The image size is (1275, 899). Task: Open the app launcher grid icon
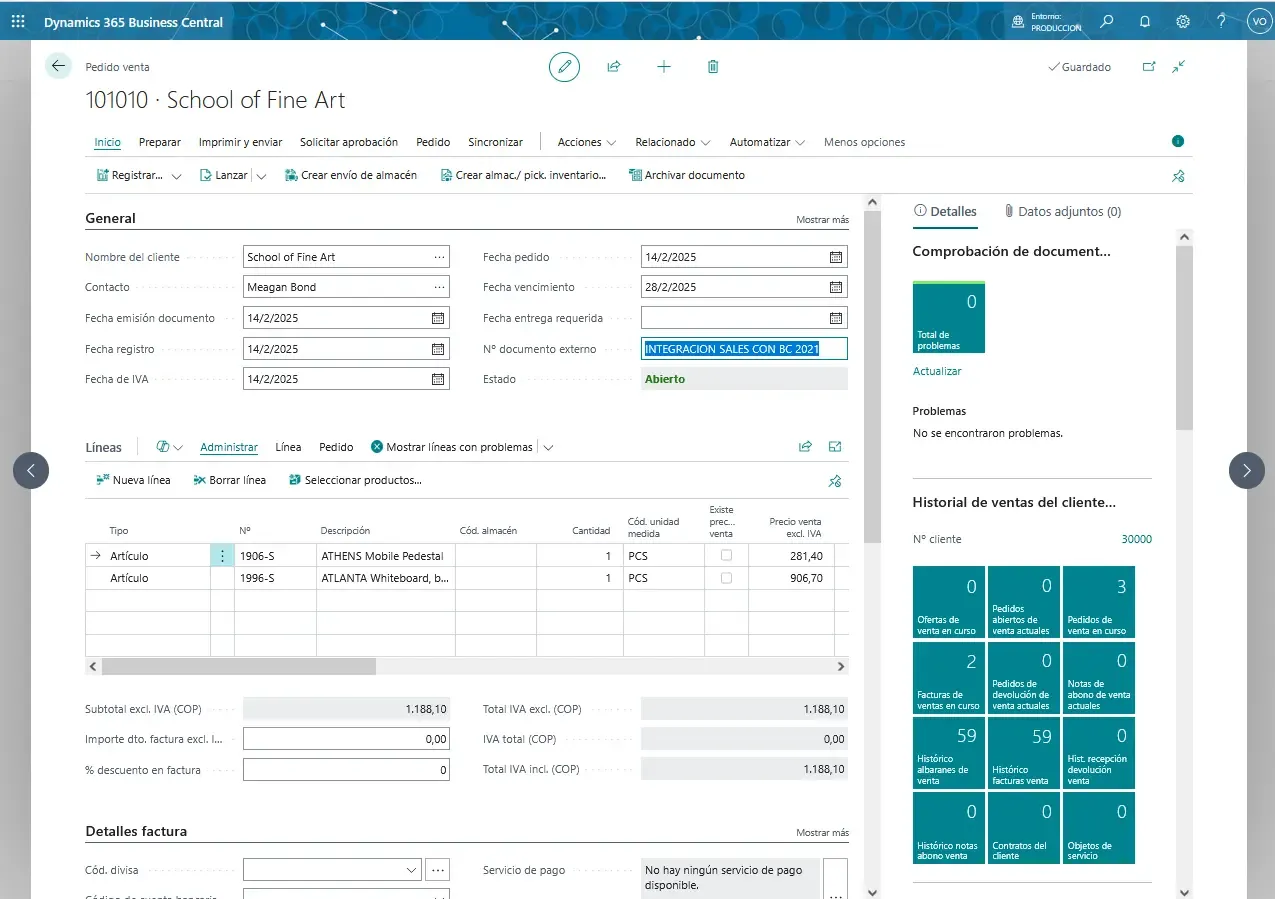(x=18, y=21)
